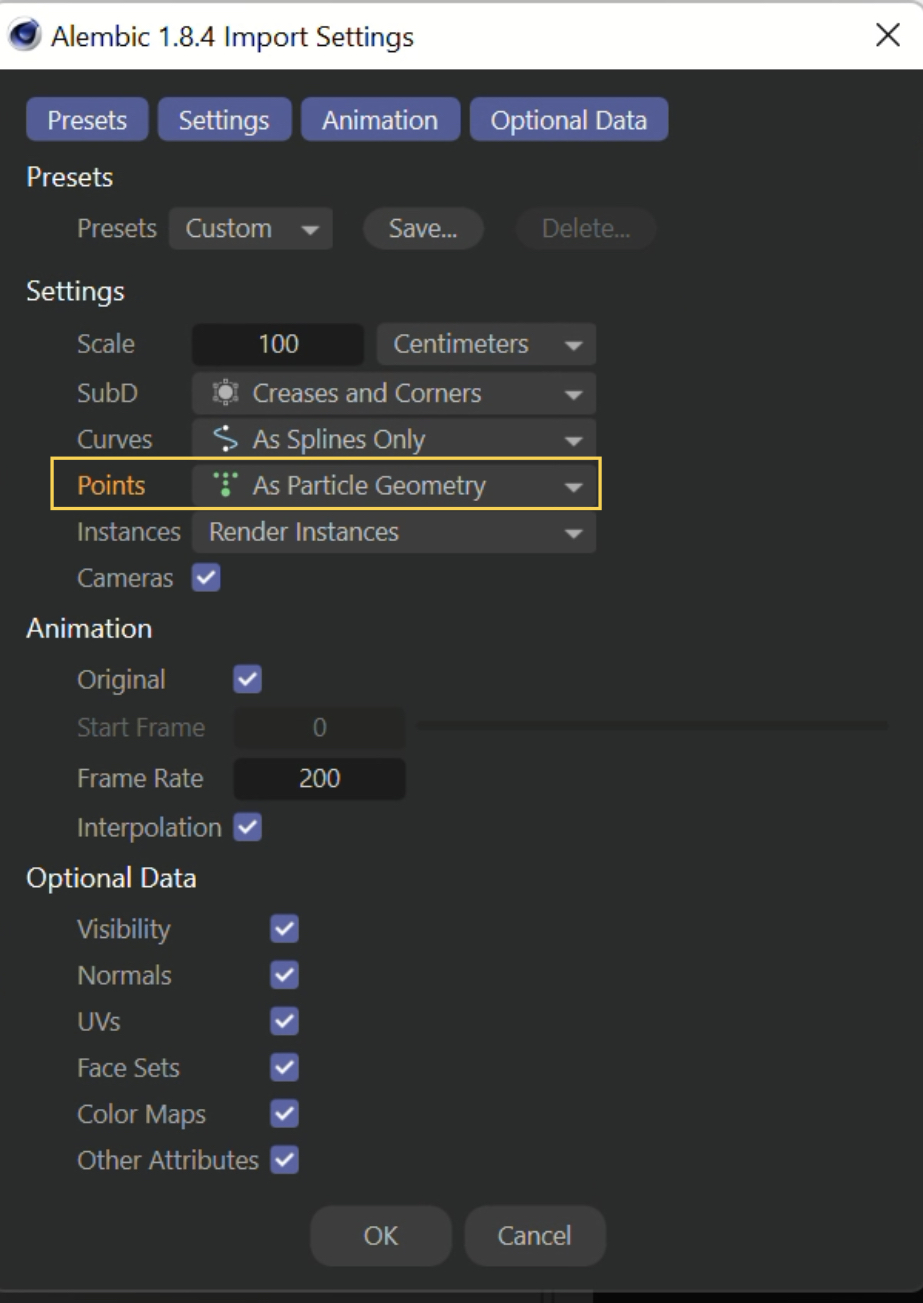923x1303 pixels.
Task: Select the Optional Data tab
Action: pyautogui.click(x=568, y=120)
